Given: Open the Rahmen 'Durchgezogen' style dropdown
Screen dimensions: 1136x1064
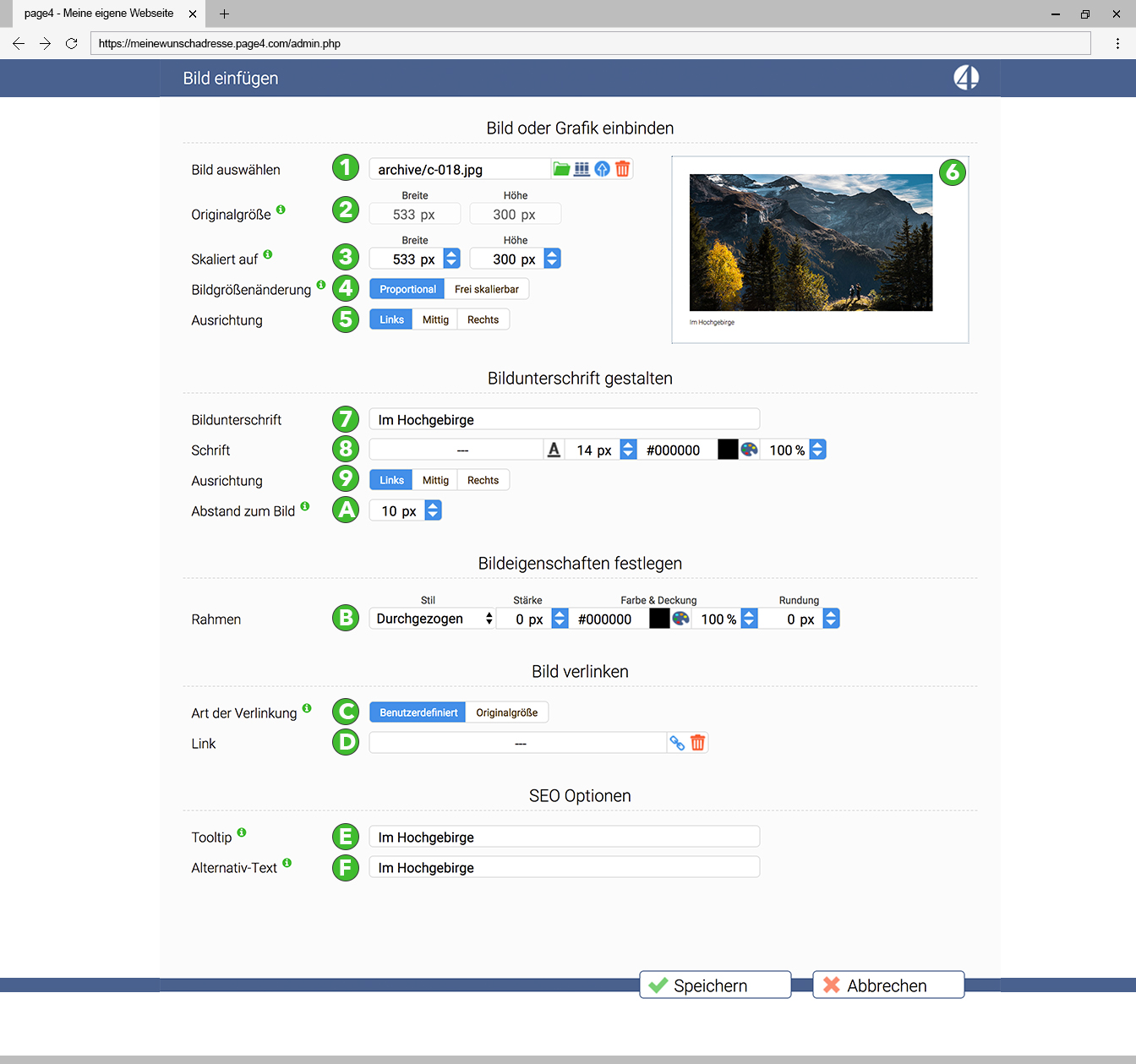Looking at the screenshot, I should tap(433, 619).
